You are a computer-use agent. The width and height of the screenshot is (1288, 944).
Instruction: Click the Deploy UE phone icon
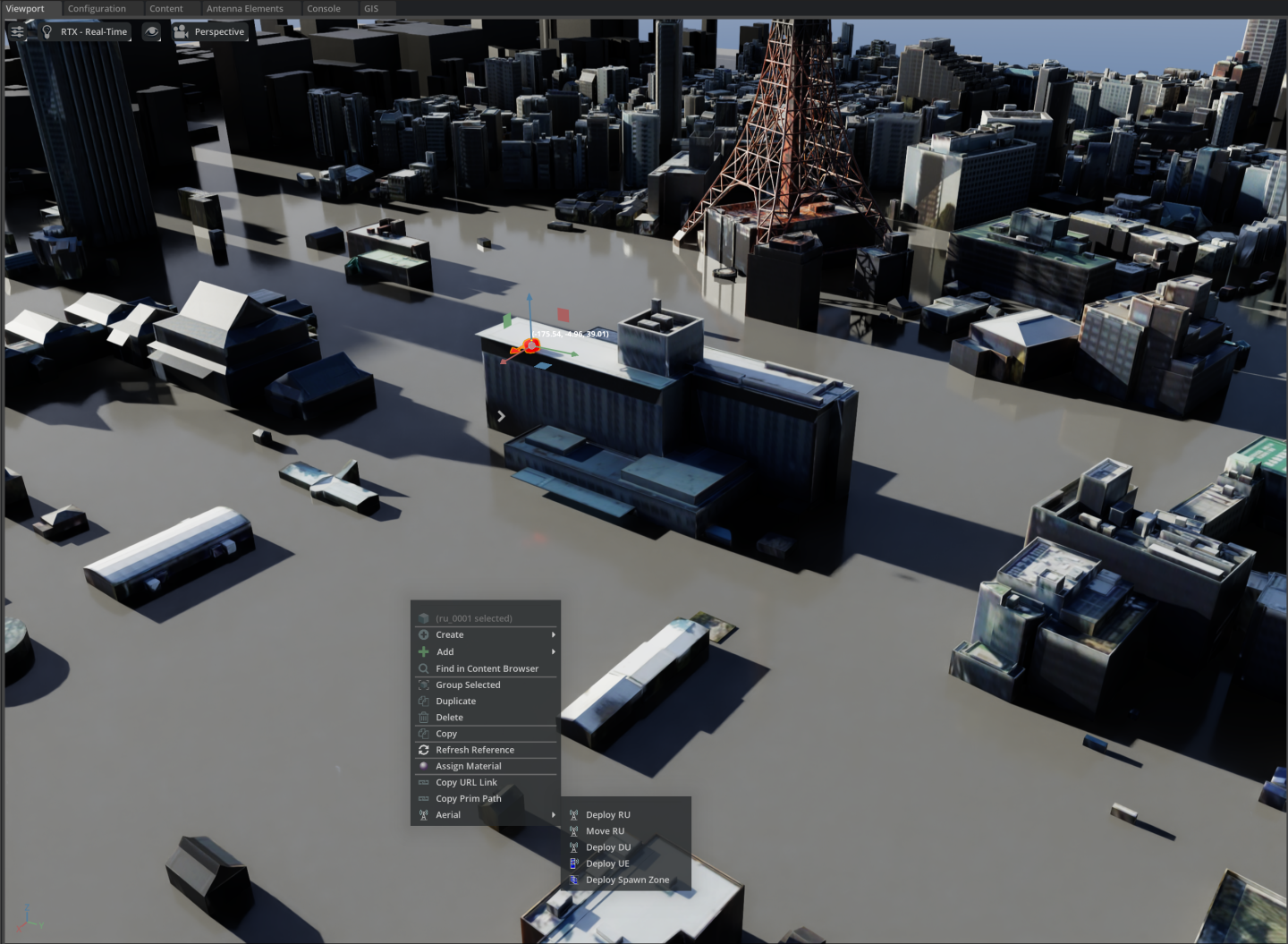[574, 863]
